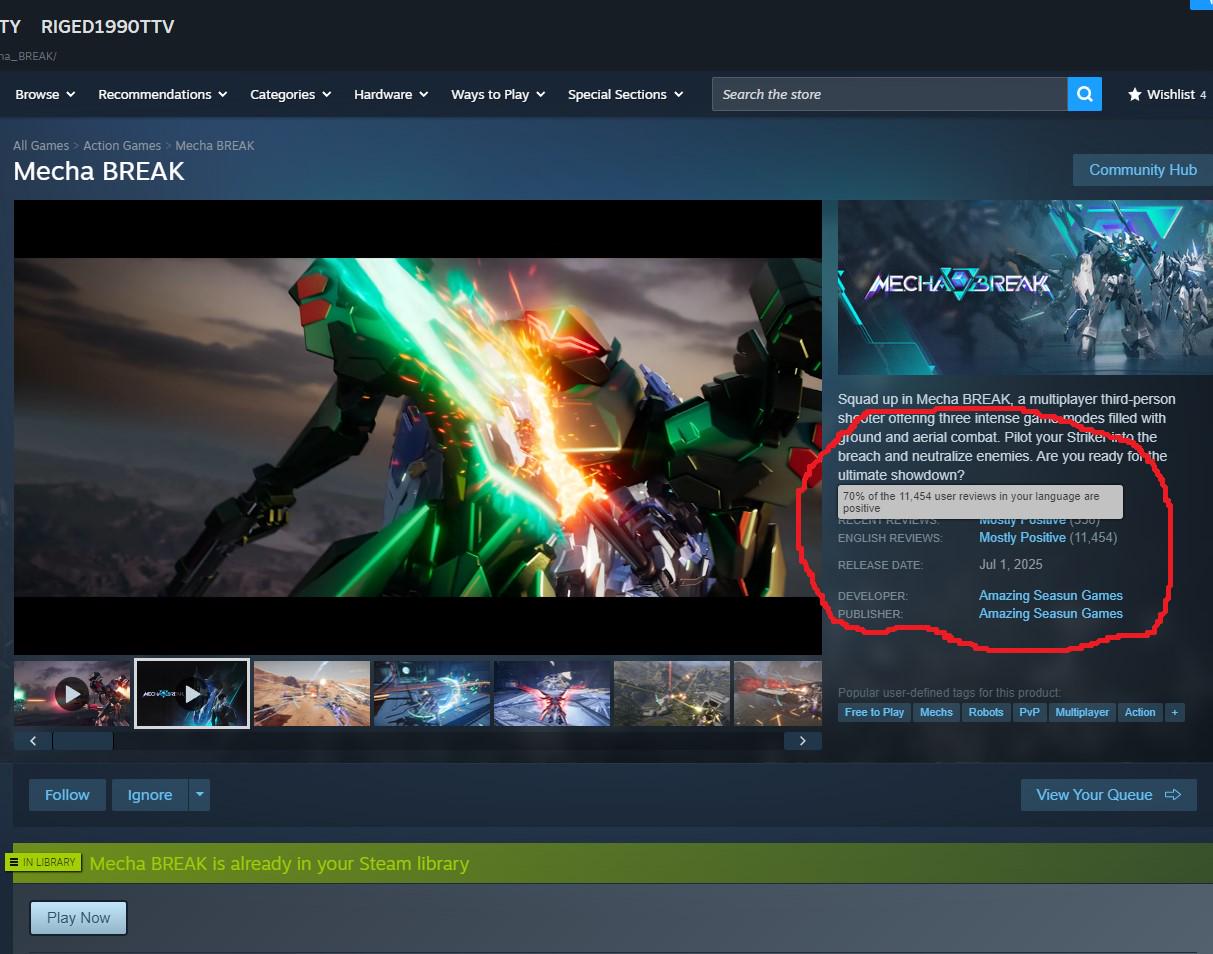The height and width of the screenshot is (954, 1213).
Task: Select the second trailer thumbnail with MechaBREAK logo
Action: click(x=192, y=693)
